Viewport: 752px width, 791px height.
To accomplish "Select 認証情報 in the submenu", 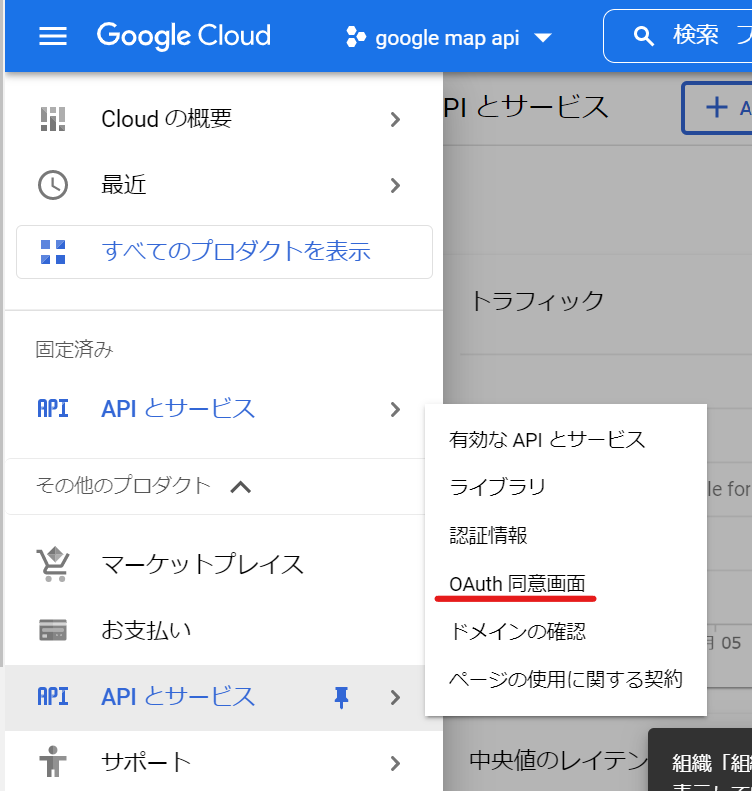I will click(x=488, y=535).
